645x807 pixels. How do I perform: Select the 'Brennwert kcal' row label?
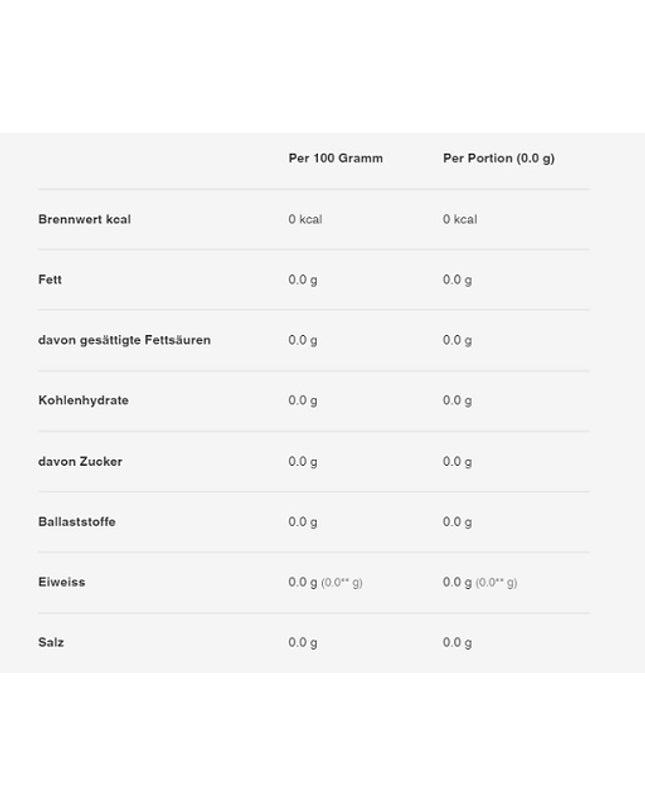click(84, 219)
